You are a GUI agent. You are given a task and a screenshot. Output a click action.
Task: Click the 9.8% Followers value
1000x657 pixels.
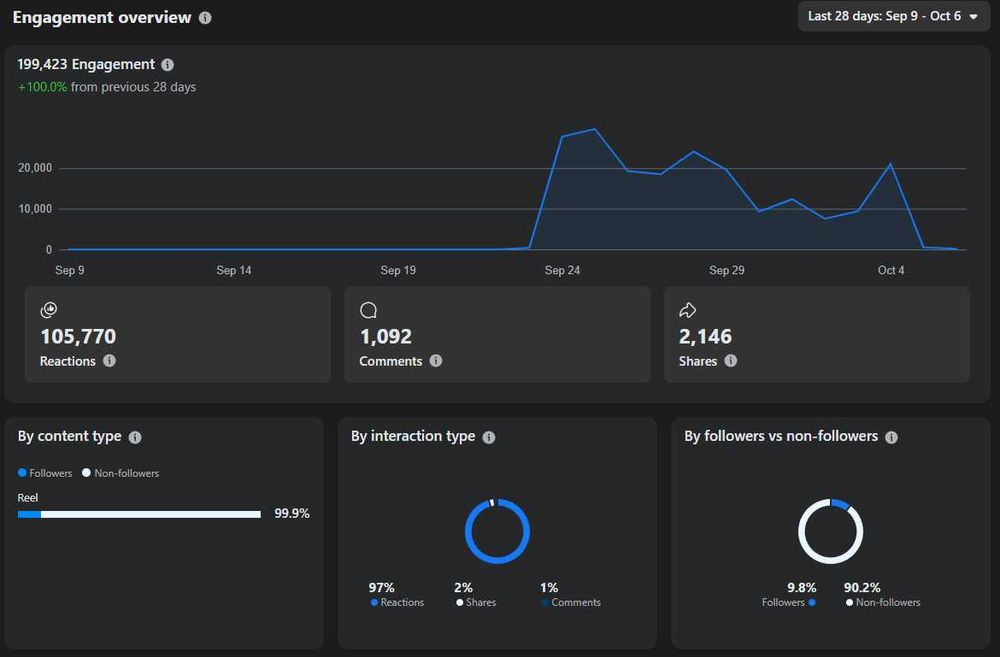click(802, 587)
